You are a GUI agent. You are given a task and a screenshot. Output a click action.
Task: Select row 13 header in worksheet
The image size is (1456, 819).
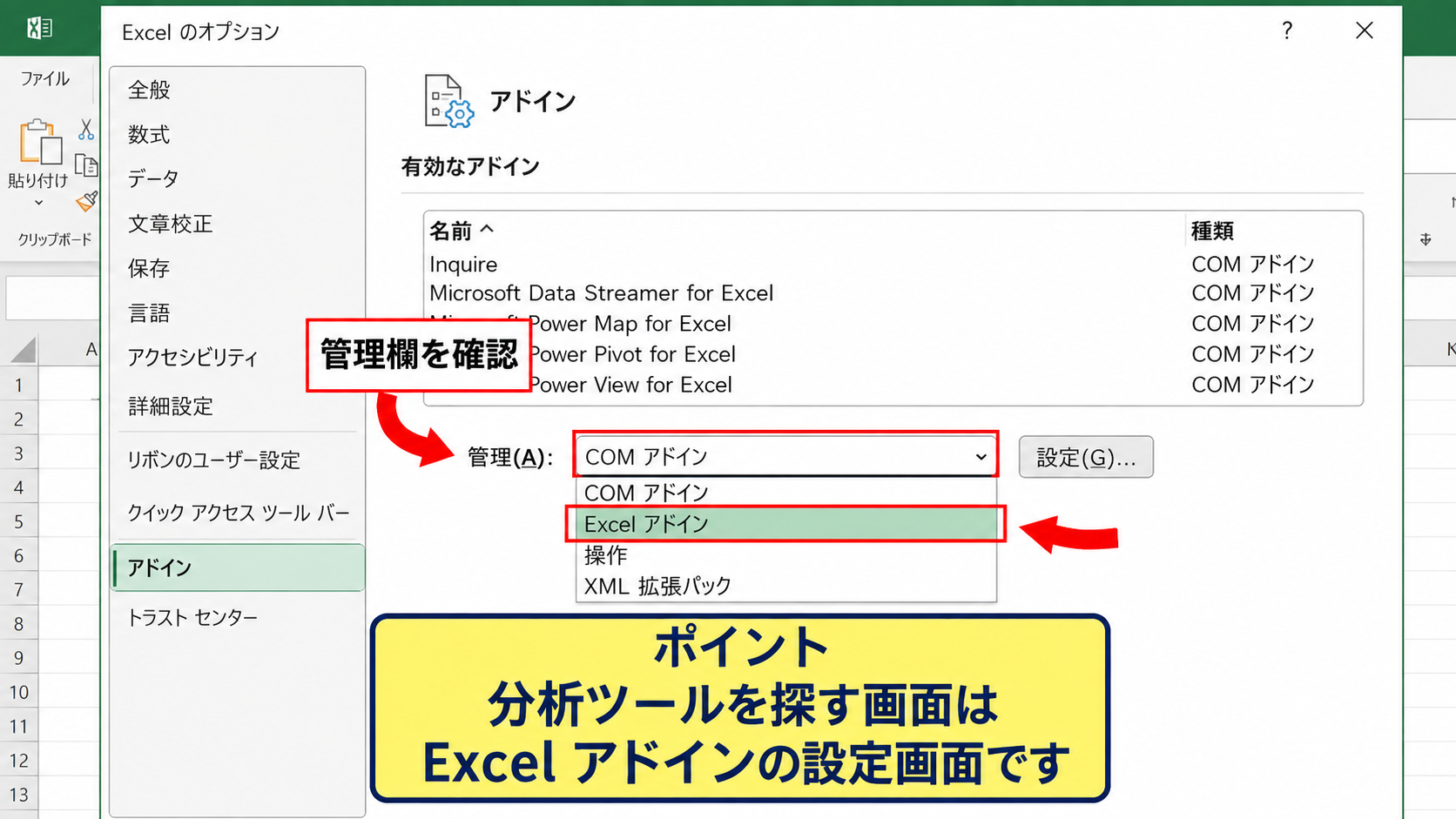(19, 795)
